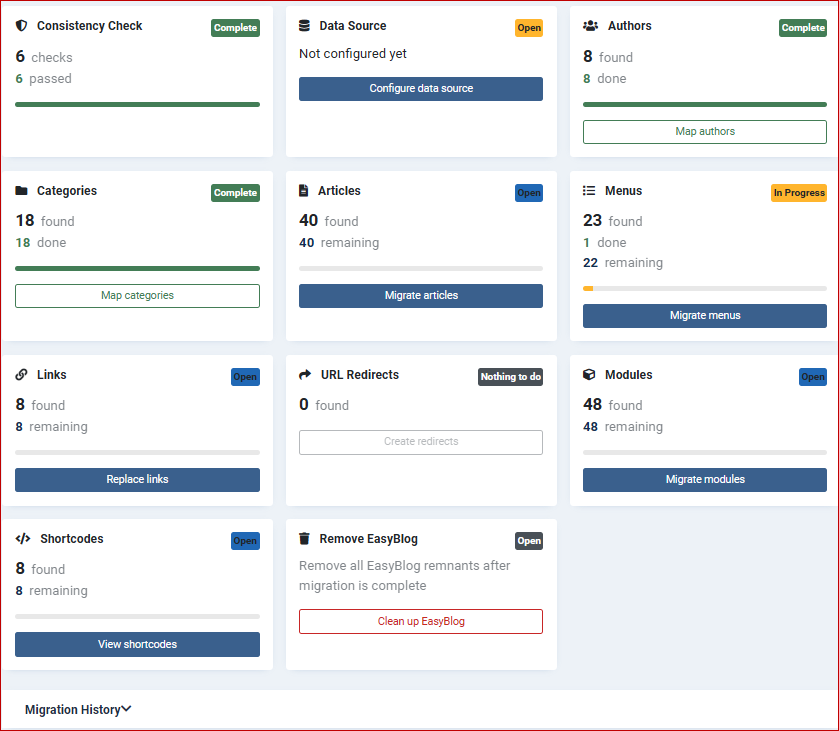
Task: Click the trash icon on Remove EasyBlog card
Action: point(306,539)
